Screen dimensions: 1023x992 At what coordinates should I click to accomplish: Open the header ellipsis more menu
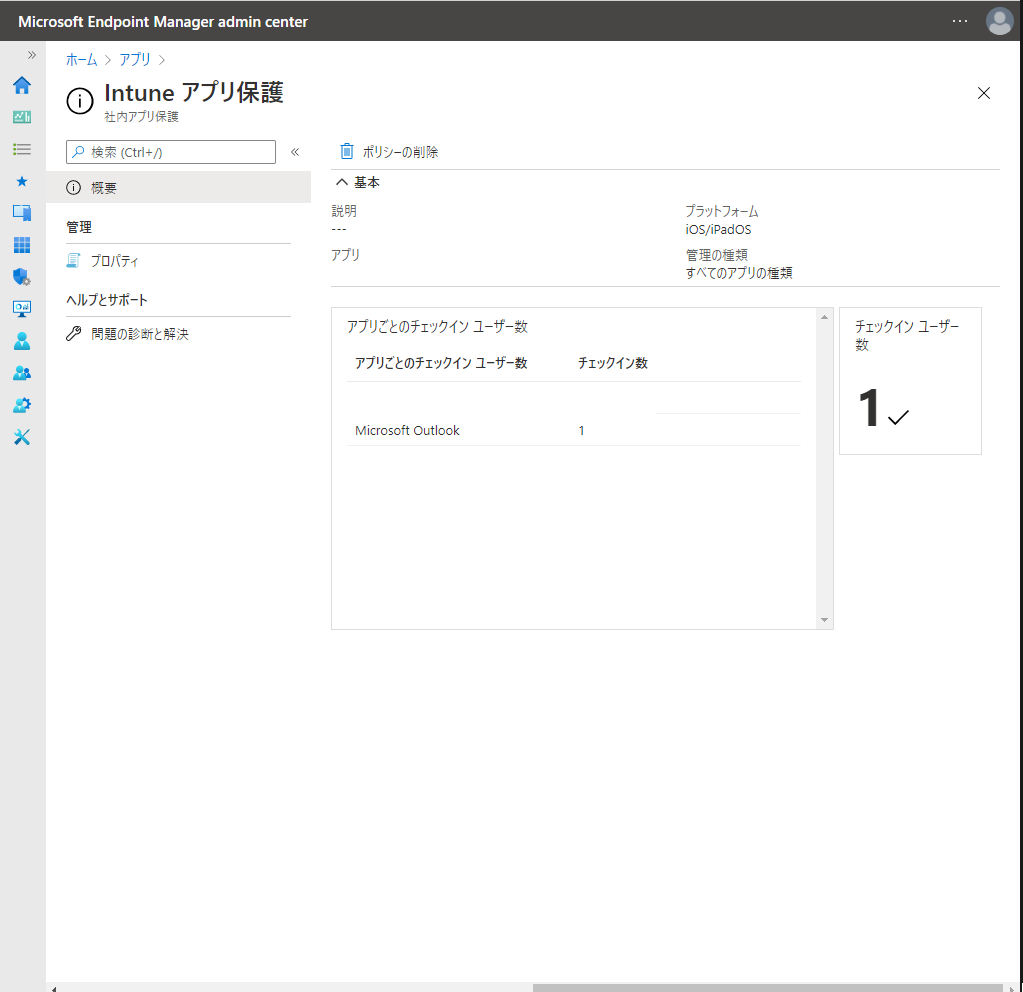(960, 21)
